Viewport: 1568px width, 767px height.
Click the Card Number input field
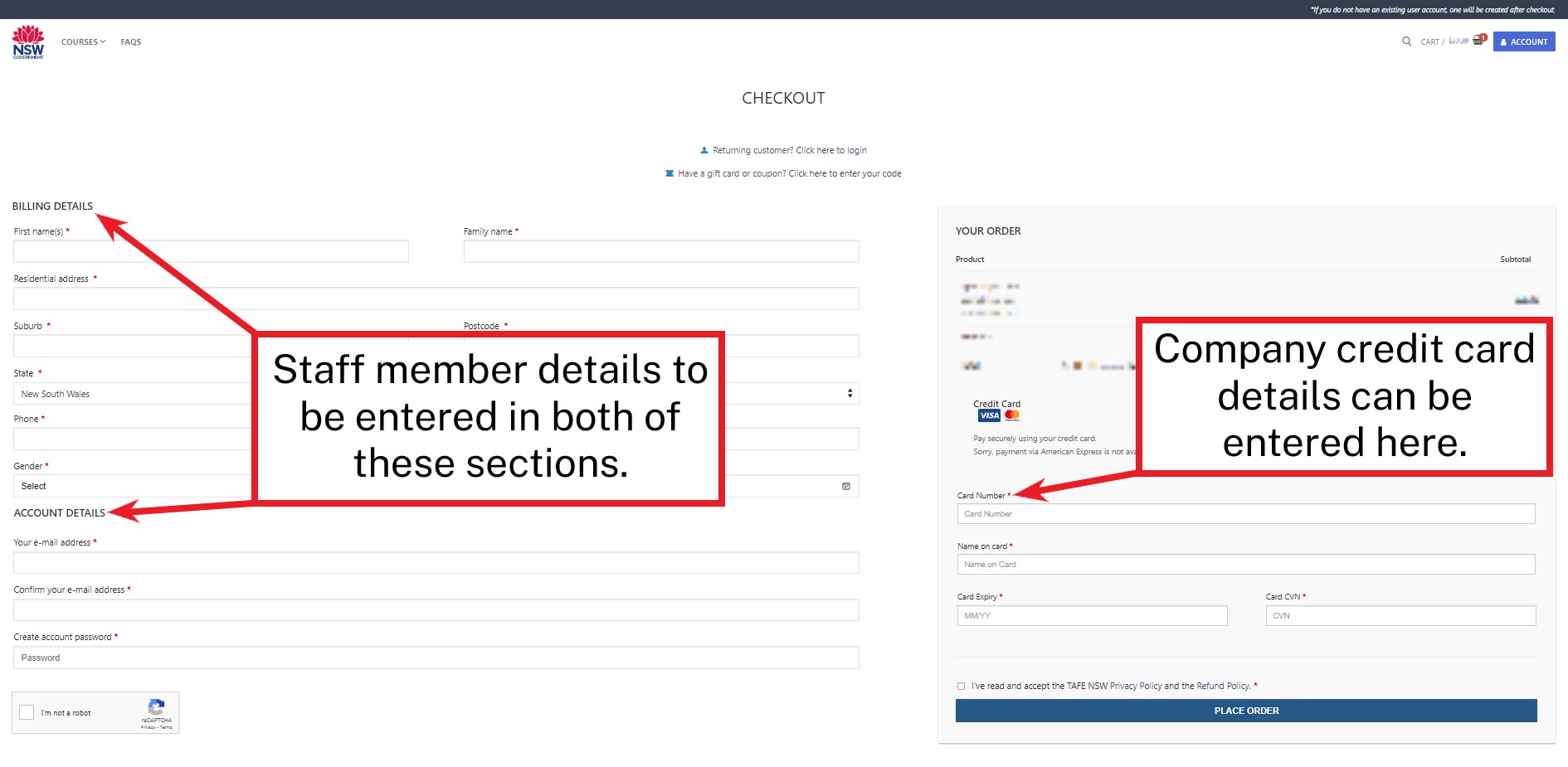(1245, 514)
